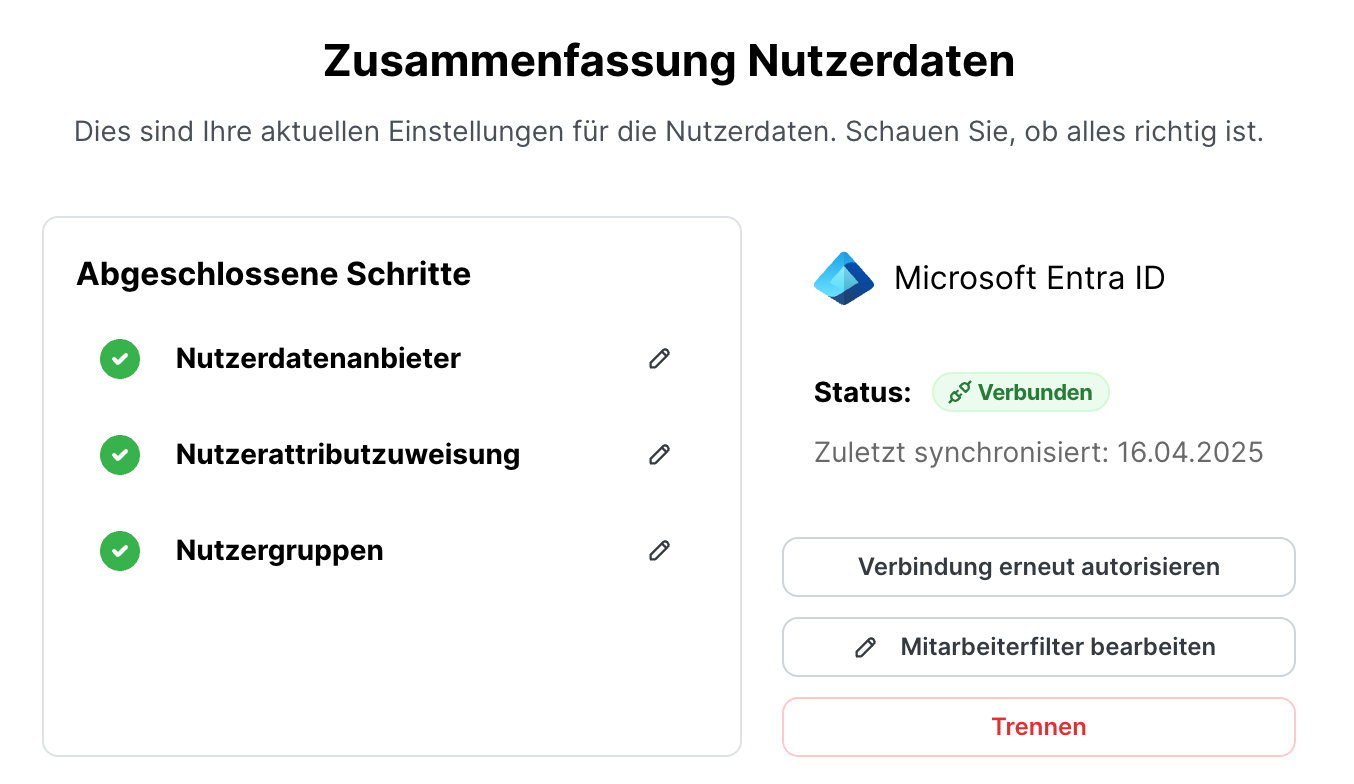This screenshot has height=784, width=1354.
Task: Click the green checkmark beside Nutzerdatenanbieter
Action: (x=119, y=358)
